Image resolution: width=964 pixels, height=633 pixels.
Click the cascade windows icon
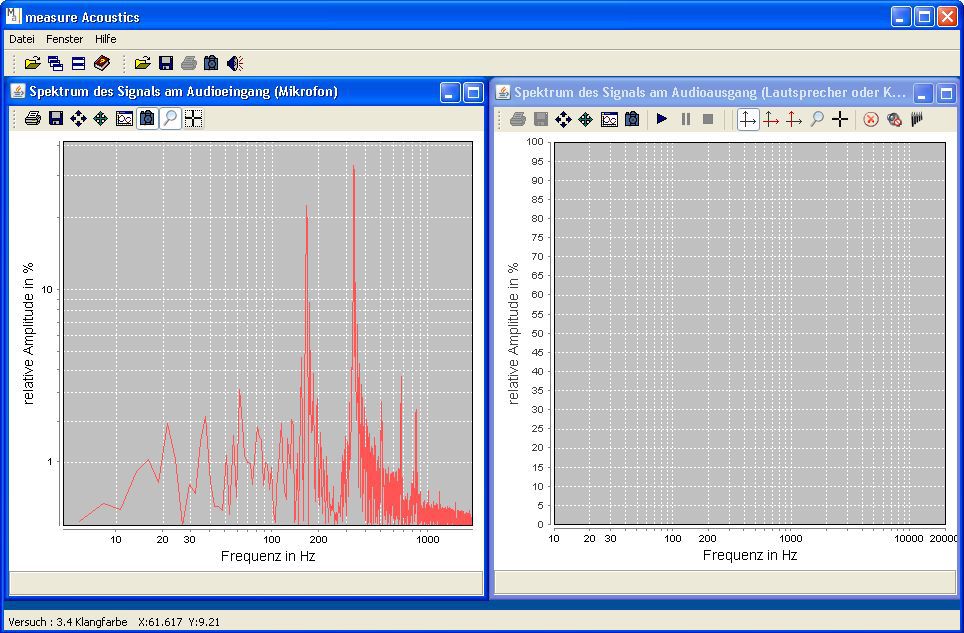55,64
